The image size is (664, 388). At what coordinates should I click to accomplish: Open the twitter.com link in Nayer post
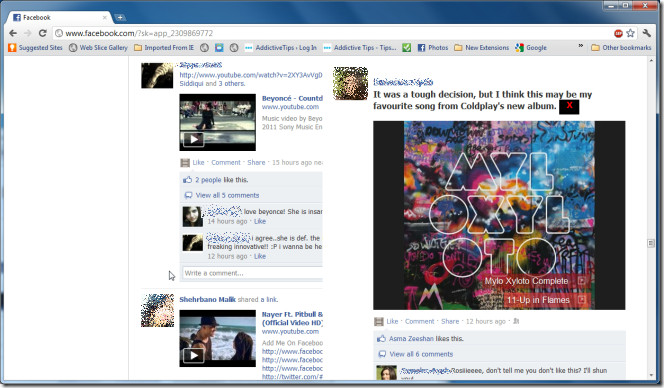(x=292, y=377)
